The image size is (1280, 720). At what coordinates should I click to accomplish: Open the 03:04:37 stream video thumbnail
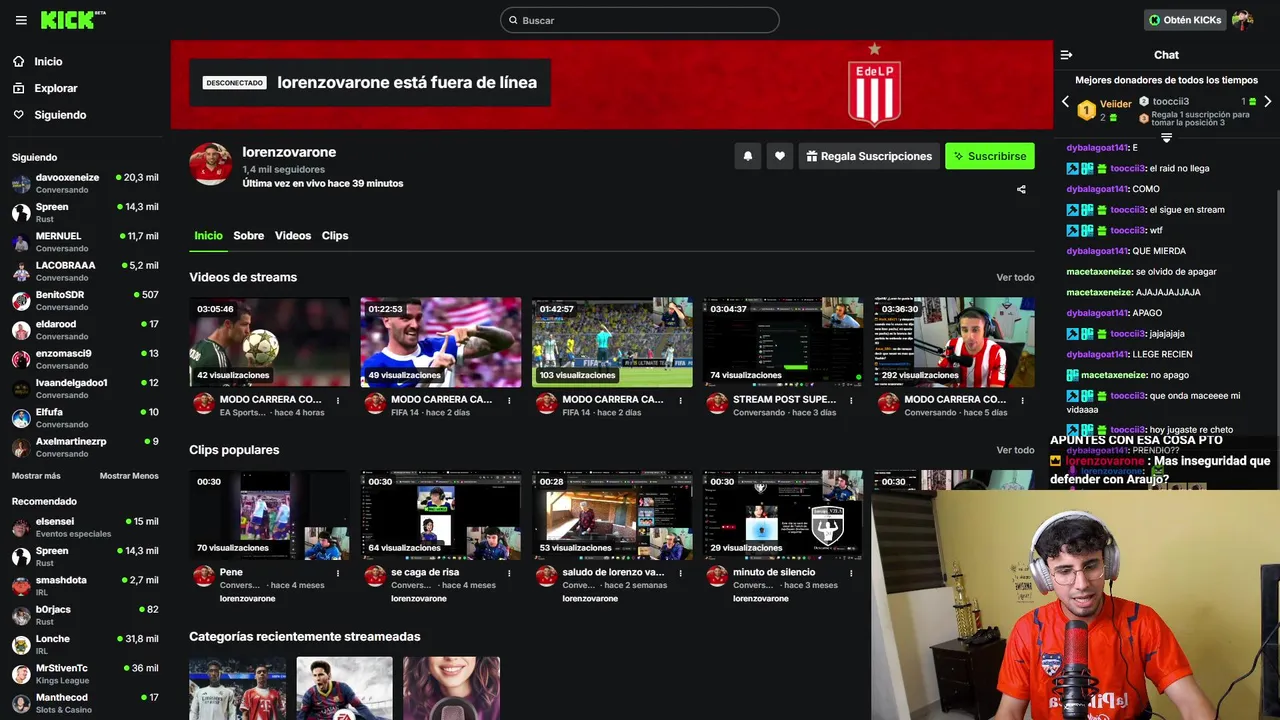click(783, 342)
